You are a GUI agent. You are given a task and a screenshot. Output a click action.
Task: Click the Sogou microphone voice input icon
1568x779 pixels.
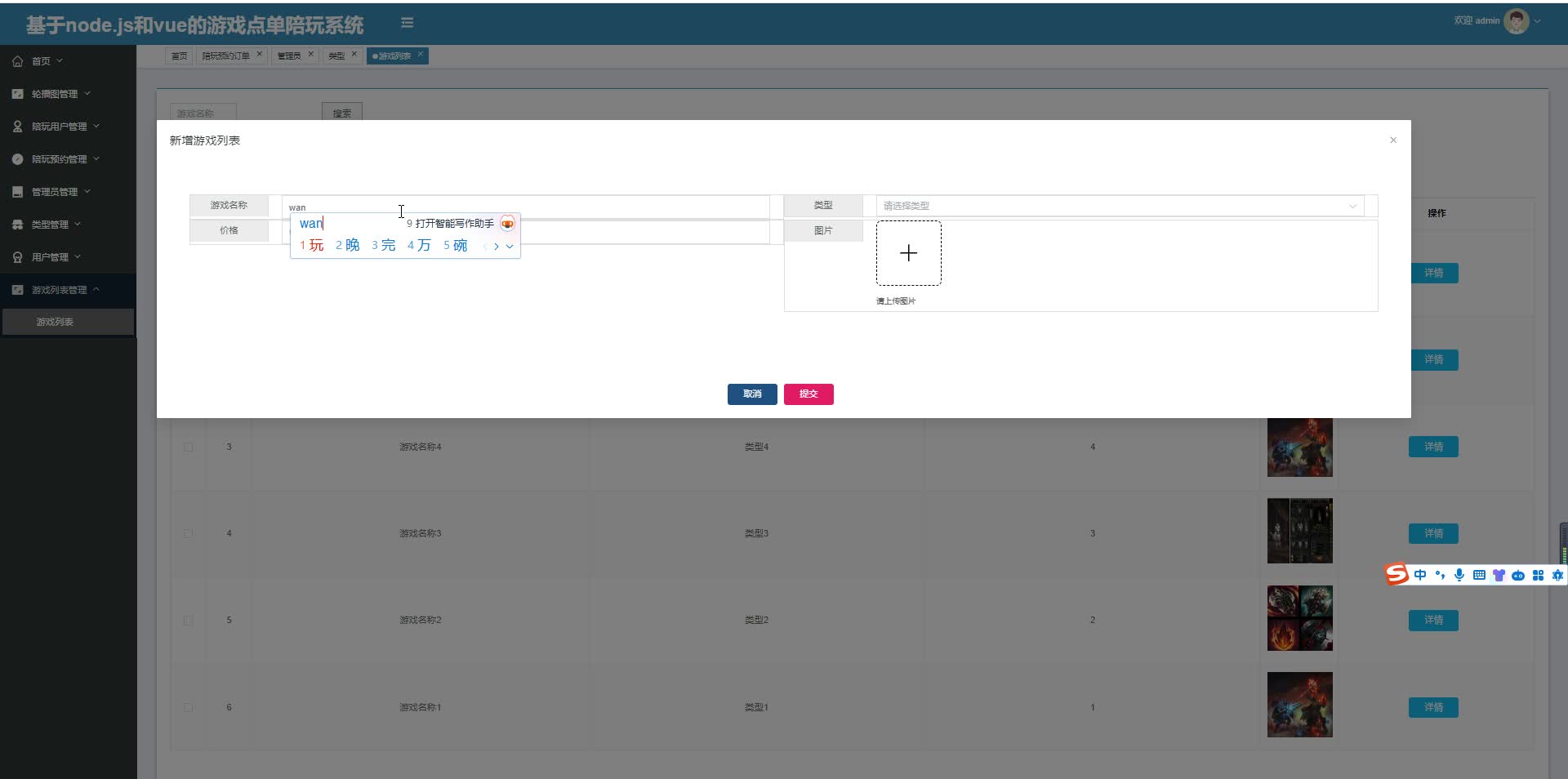(1459, 575)
